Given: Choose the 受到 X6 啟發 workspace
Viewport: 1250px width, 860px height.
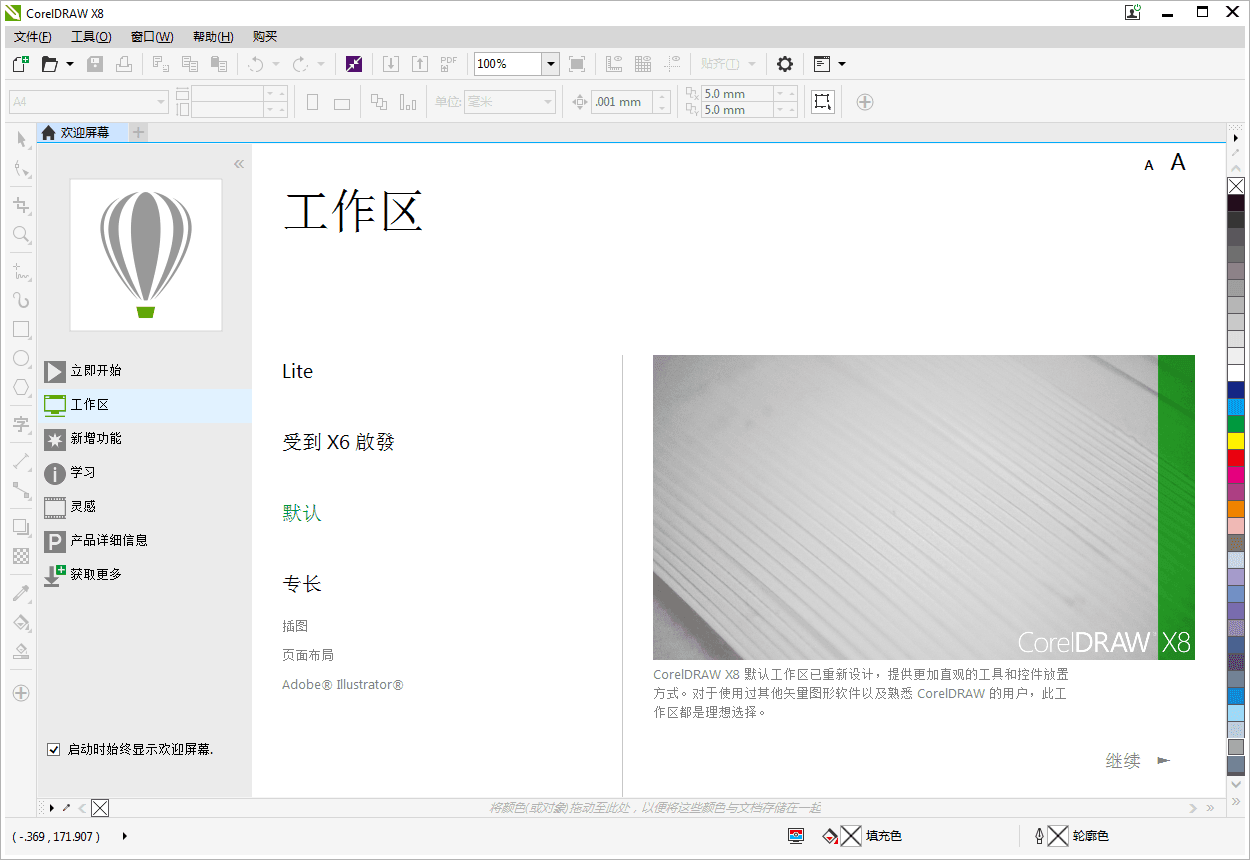Looking at the screenshot, I should (338, 442).
